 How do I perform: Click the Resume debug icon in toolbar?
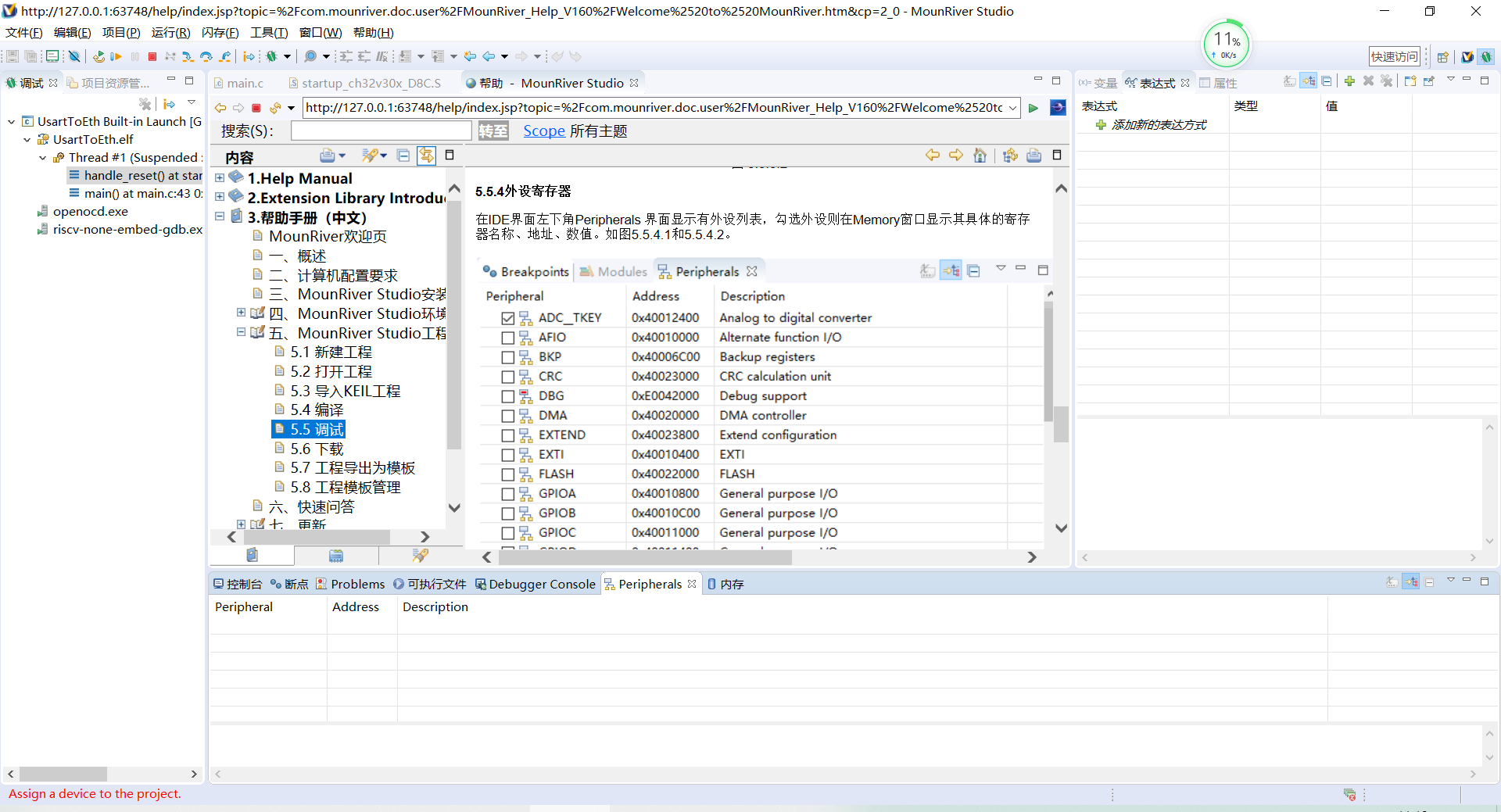[x=116, y=56]
